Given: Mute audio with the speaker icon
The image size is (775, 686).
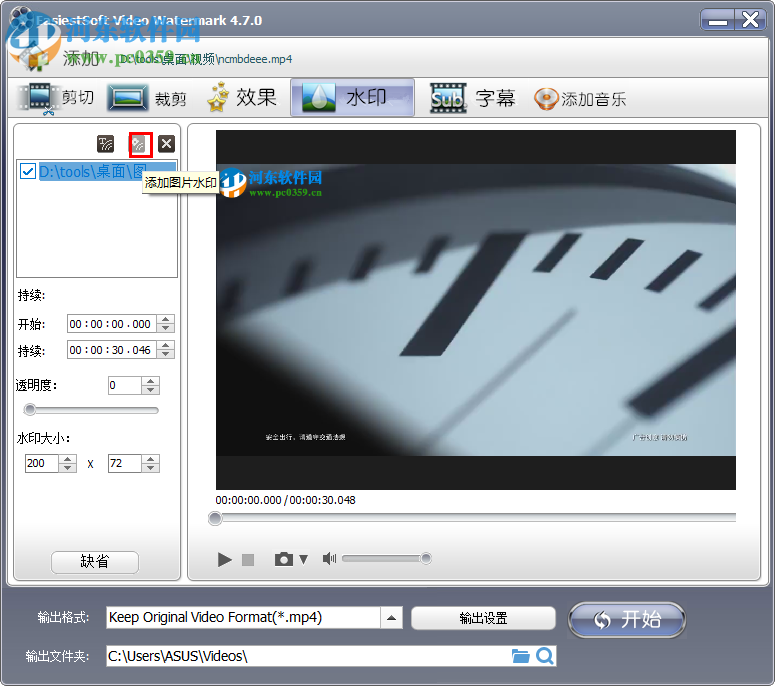Looking at the screenshot, I should (329, 558).
